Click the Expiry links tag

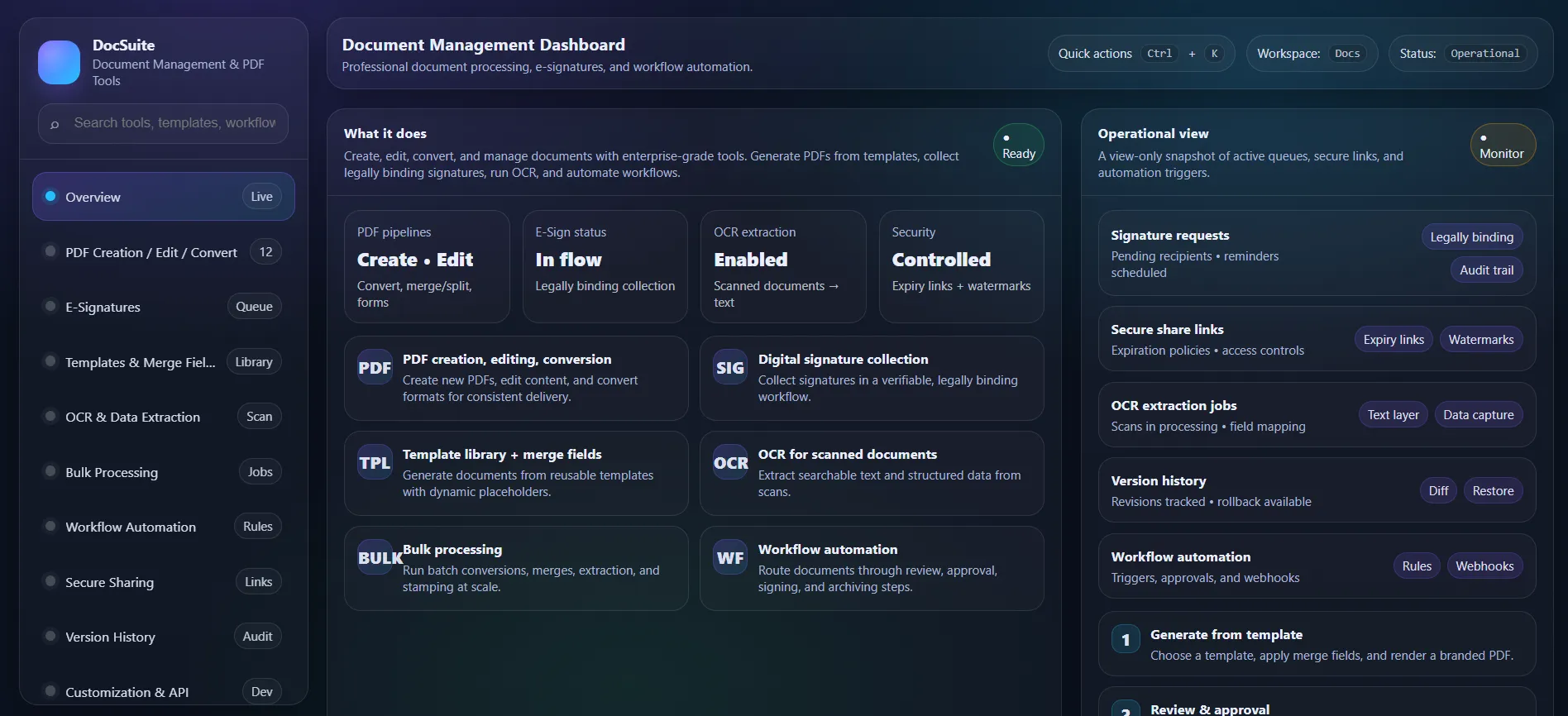(x=1394, y=340)
